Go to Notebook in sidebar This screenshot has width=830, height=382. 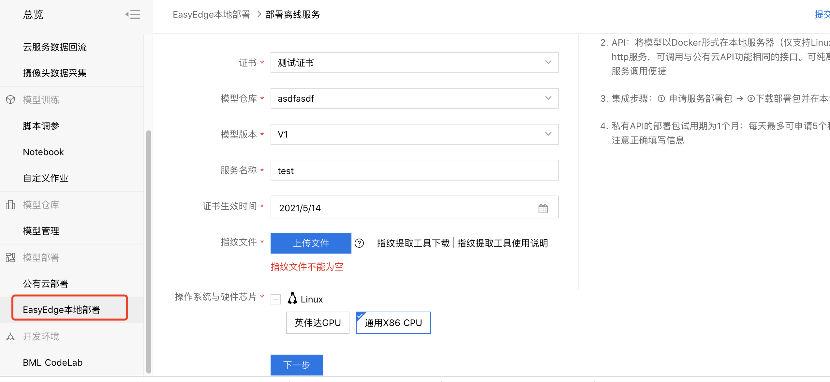[43, 152]
